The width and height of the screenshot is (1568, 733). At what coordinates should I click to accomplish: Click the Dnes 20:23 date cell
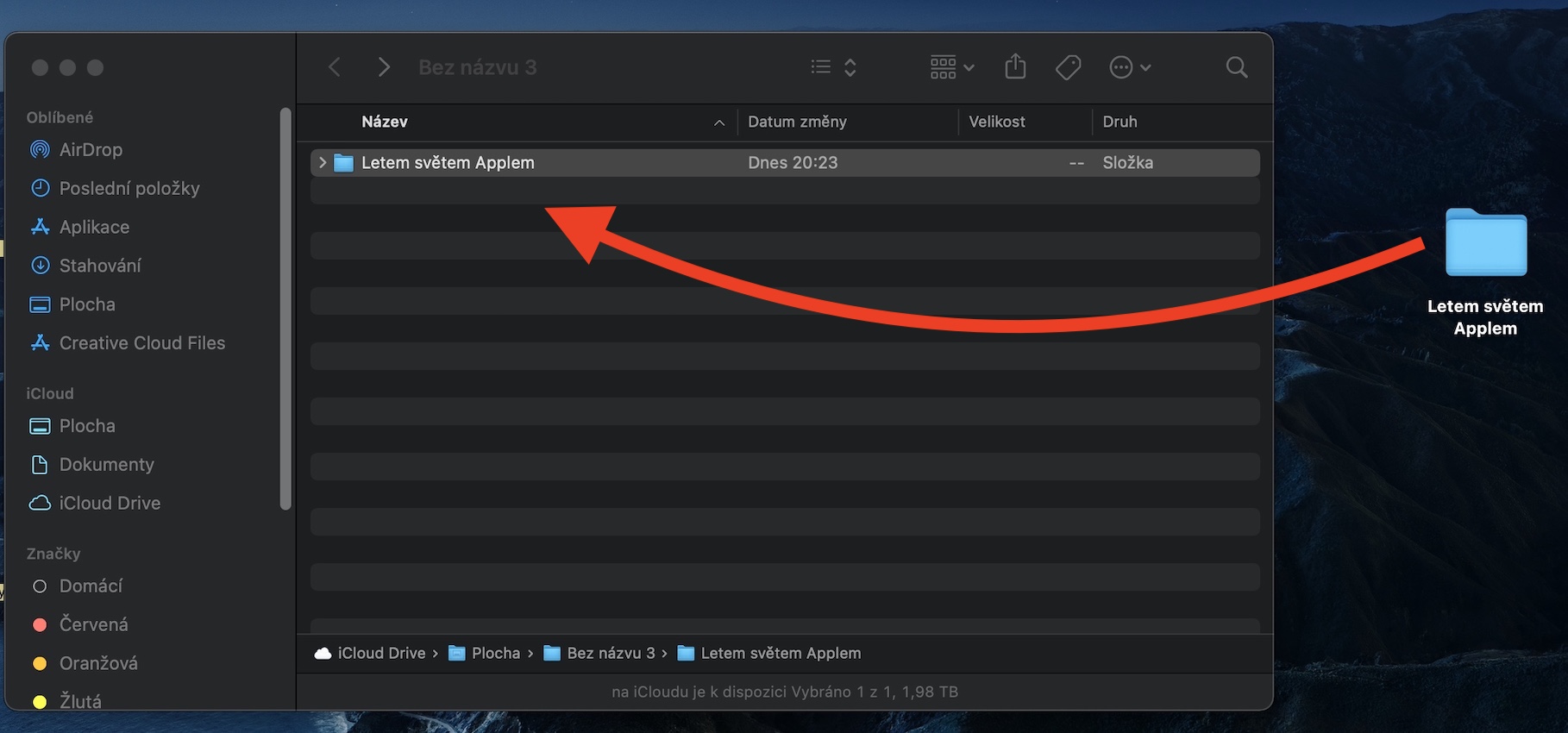click(x=793, y=163)
